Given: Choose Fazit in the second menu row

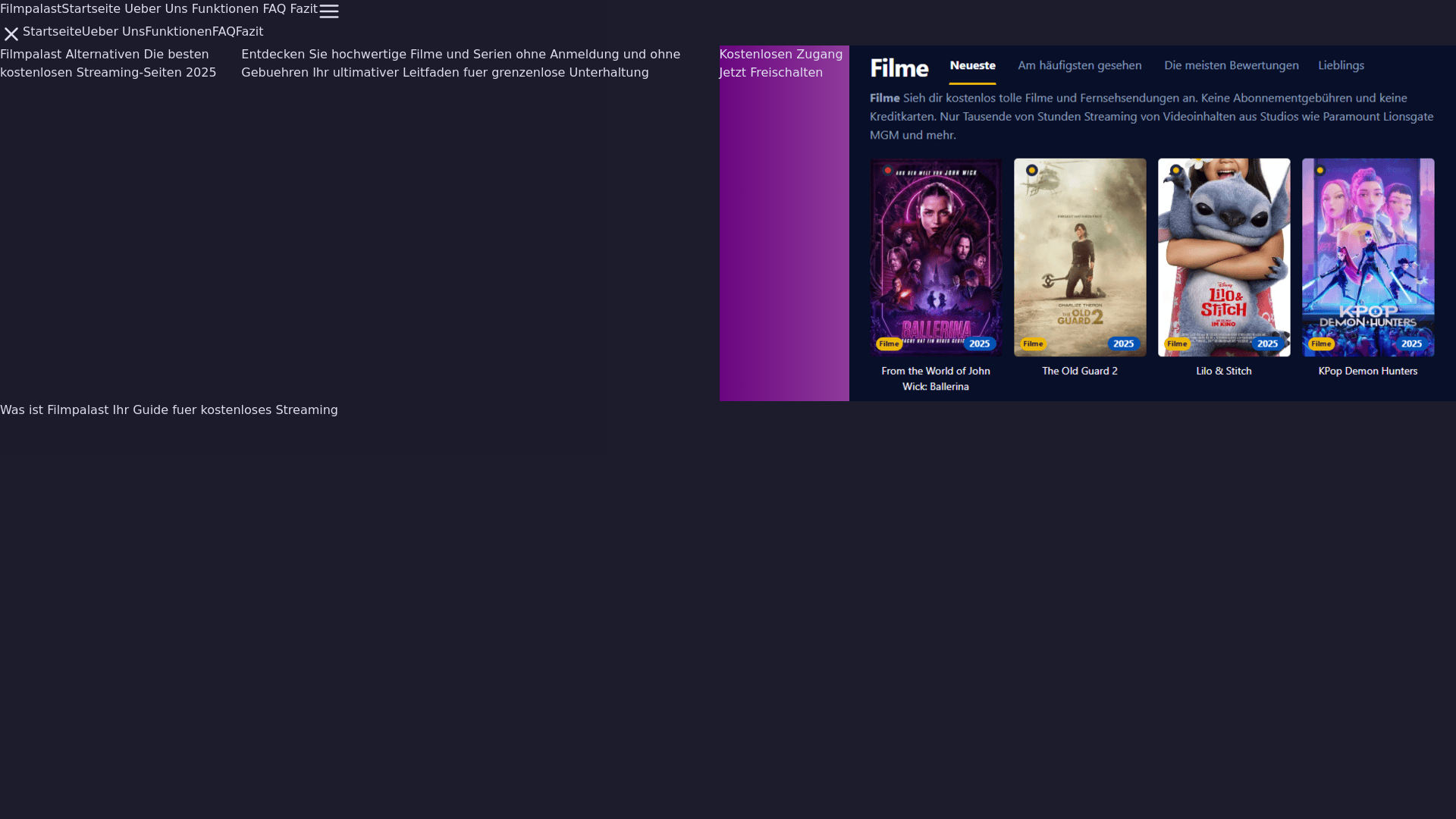Looking at the screenshot, I should 249,32.
